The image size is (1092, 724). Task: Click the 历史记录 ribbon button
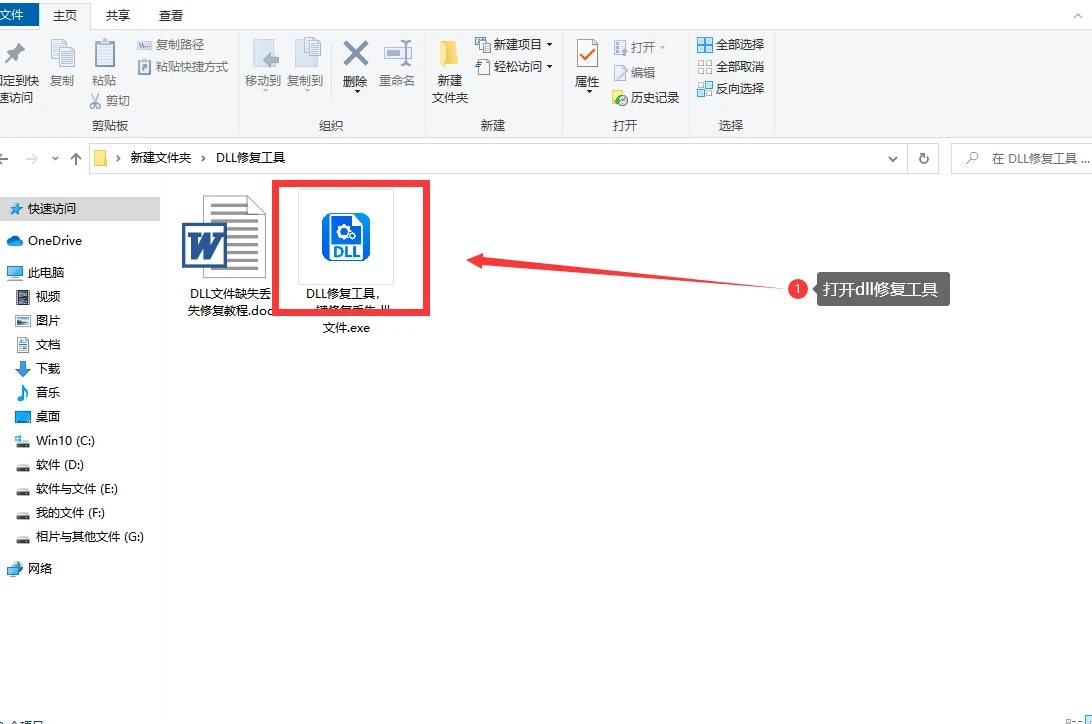pos(646,97)
